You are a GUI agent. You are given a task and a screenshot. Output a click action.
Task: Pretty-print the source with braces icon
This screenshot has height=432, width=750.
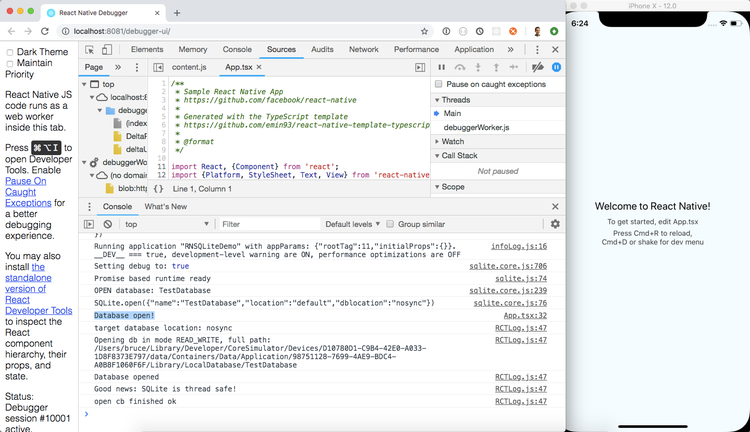pyautogui.click(x=158, y=189)
